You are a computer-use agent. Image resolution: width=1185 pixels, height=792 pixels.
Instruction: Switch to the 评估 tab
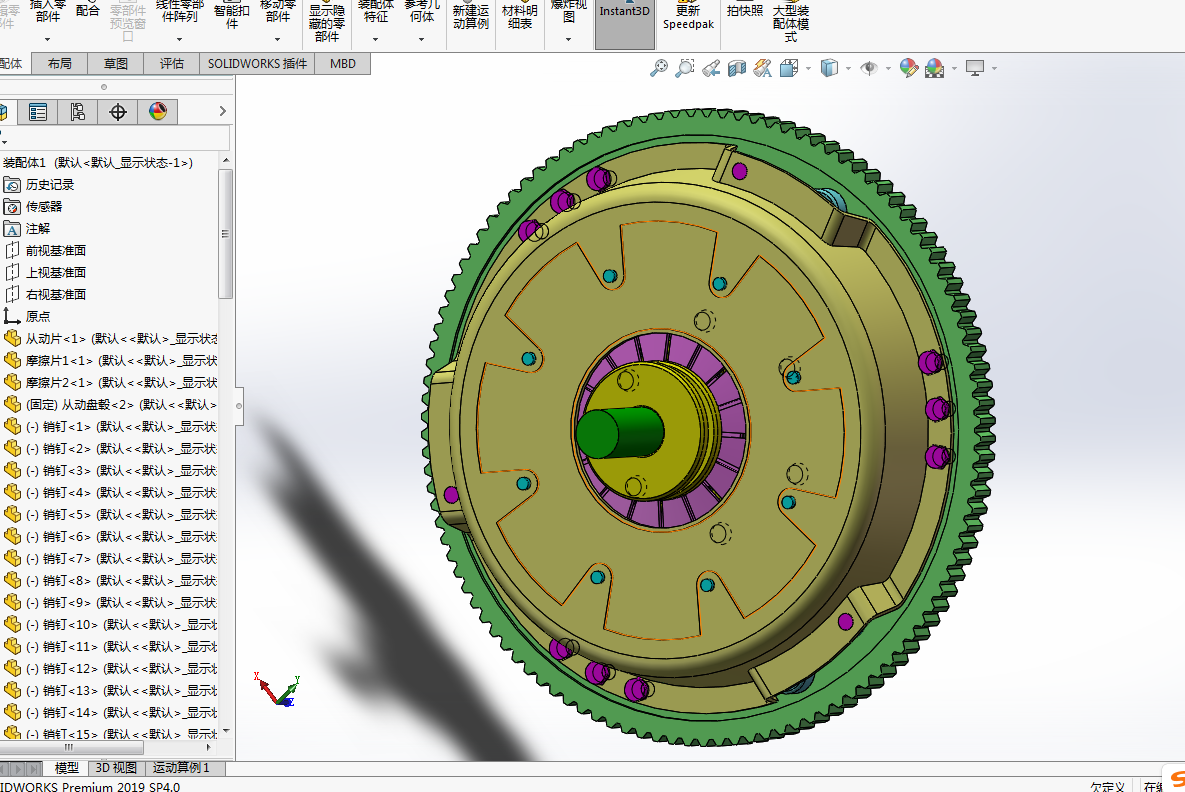[x=172, y=63]
